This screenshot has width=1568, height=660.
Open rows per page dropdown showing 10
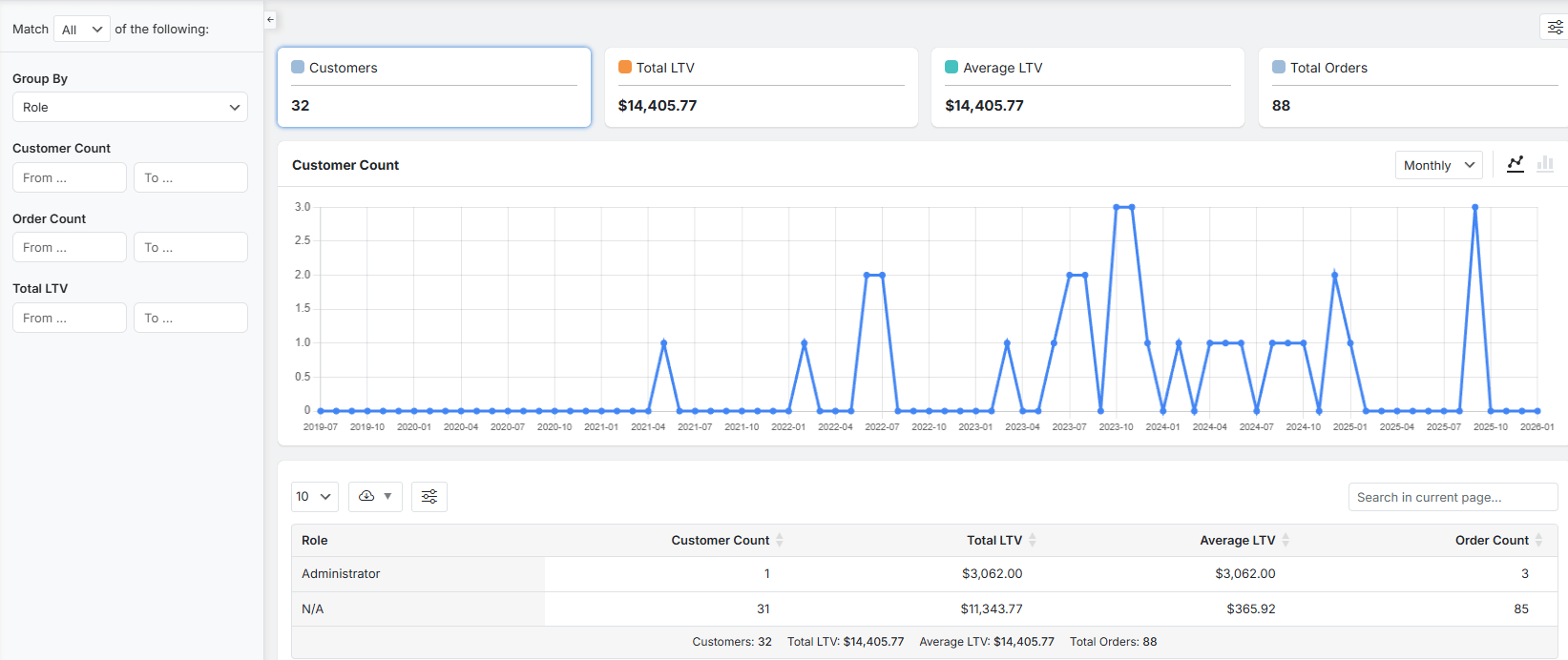[314, 496]
